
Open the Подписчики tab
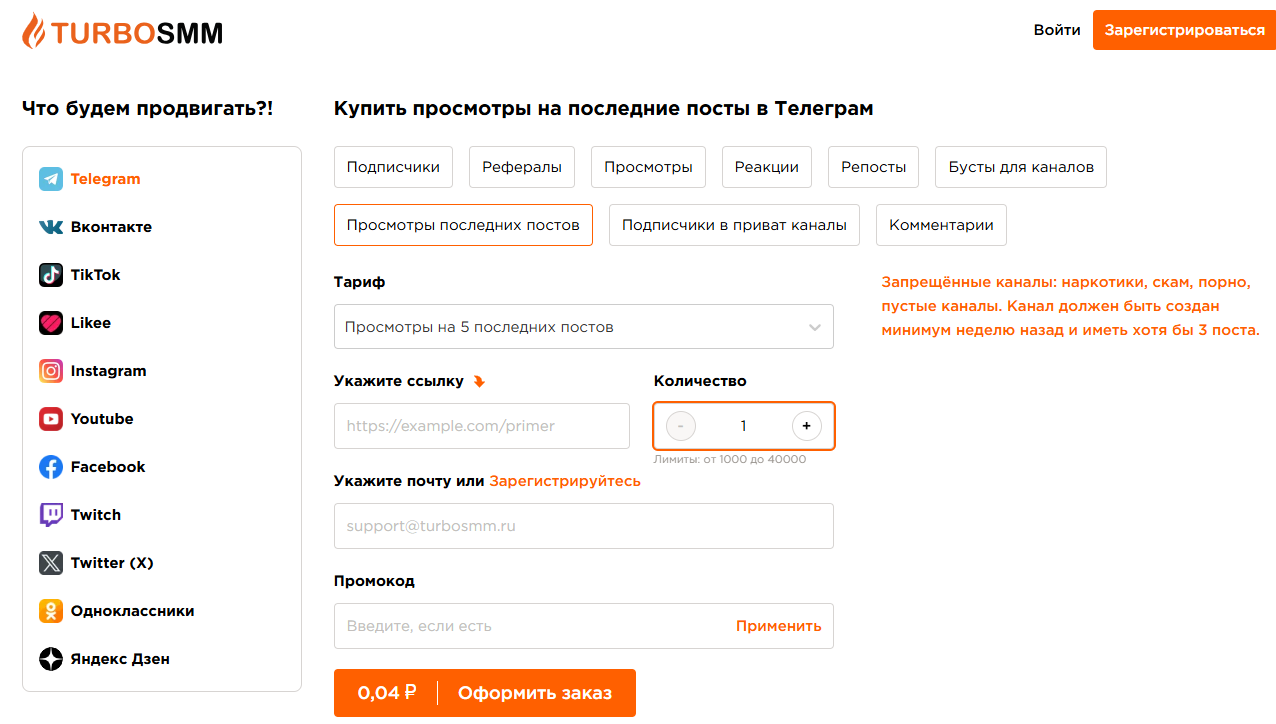[393, 167]
